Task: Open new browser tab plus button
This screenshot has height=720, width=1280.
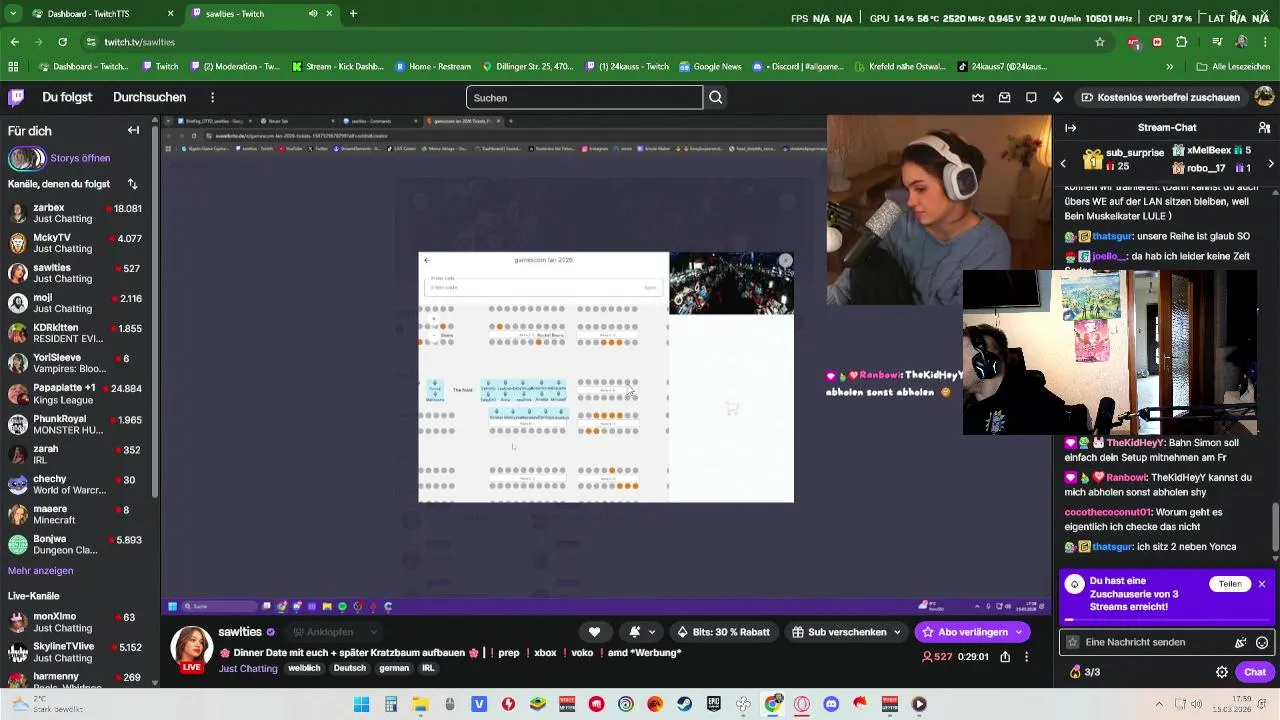Action: coord(353,14)
